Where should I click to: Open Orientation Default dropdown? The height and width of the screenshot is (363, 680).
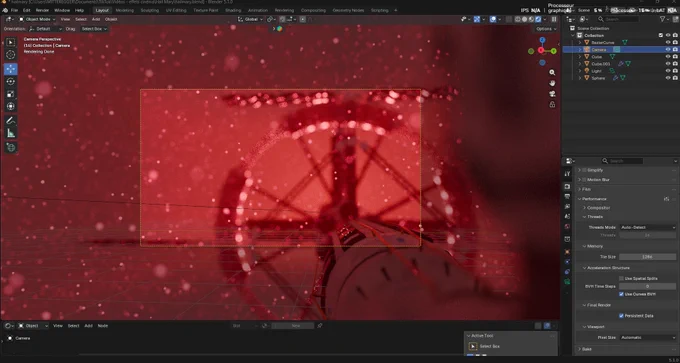(45, 29)
